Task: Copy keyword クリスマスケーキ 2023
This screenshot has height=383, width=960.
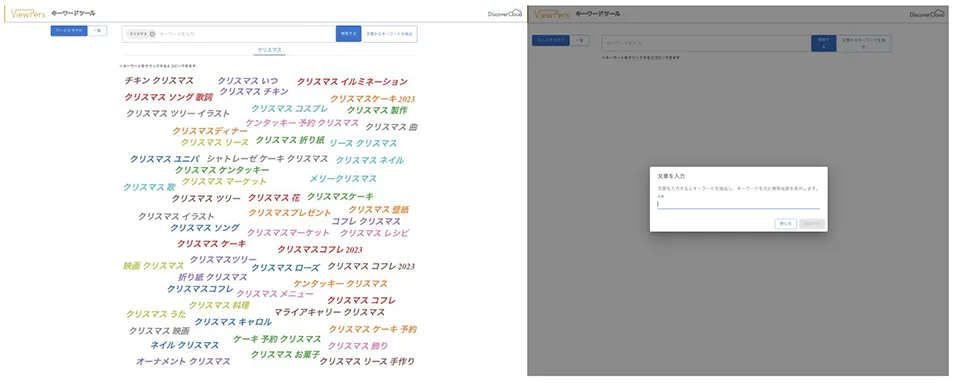Action: pyautogui.click(x=373, y=99)
